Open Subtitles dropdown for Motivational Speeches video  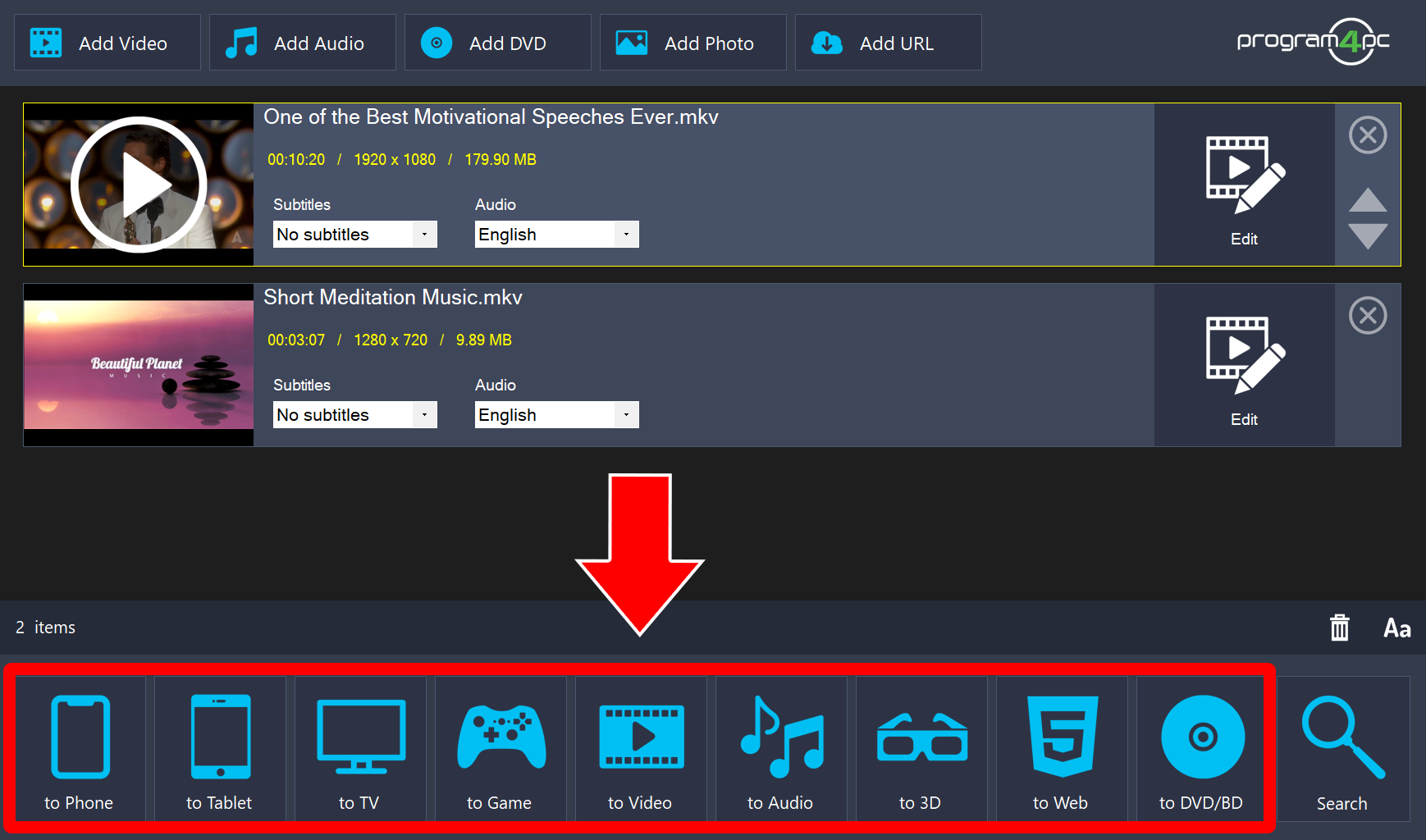(x=355, y=235)
